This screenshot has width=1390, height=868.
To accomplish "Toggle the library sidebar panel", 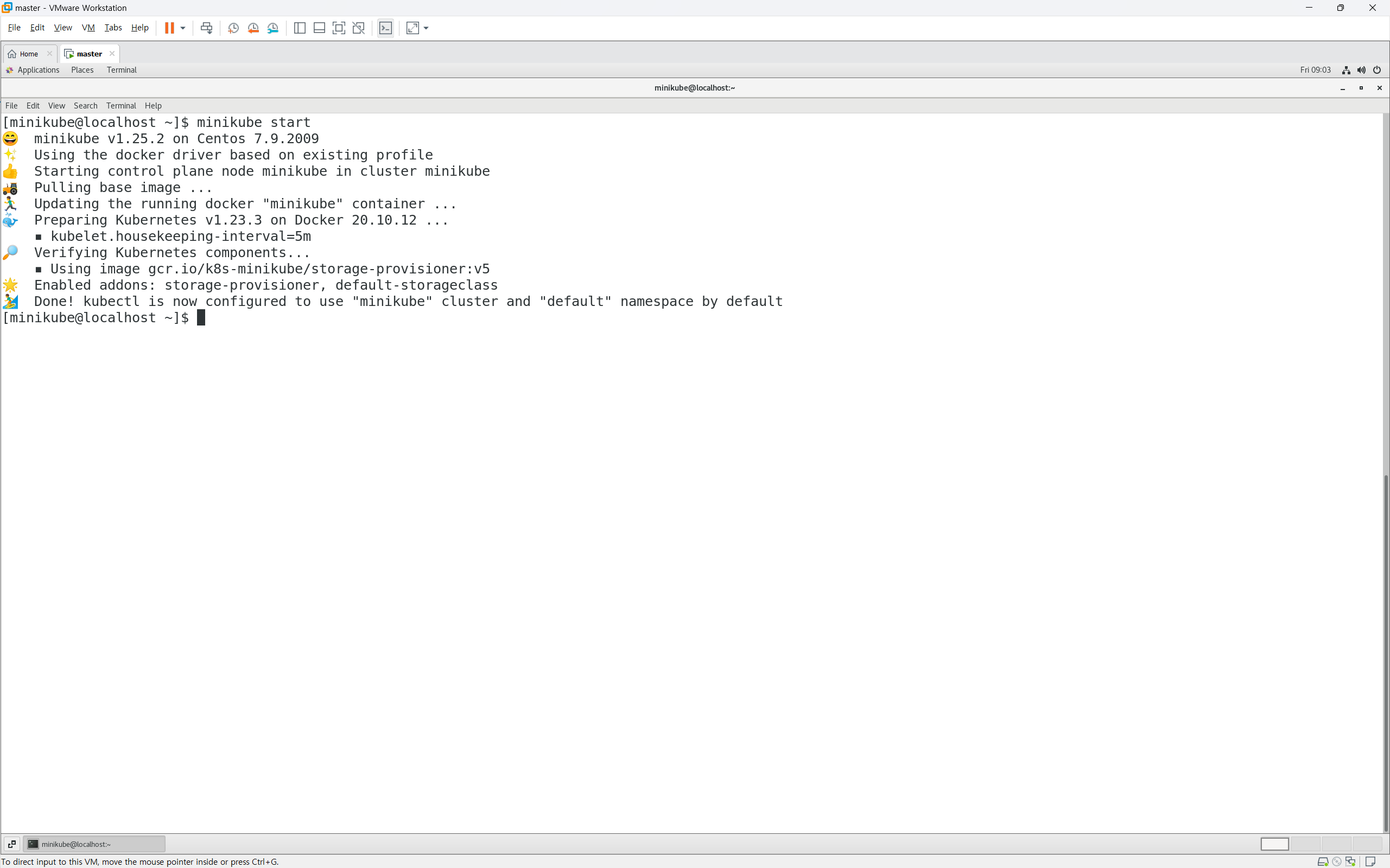I will [299, 28].
